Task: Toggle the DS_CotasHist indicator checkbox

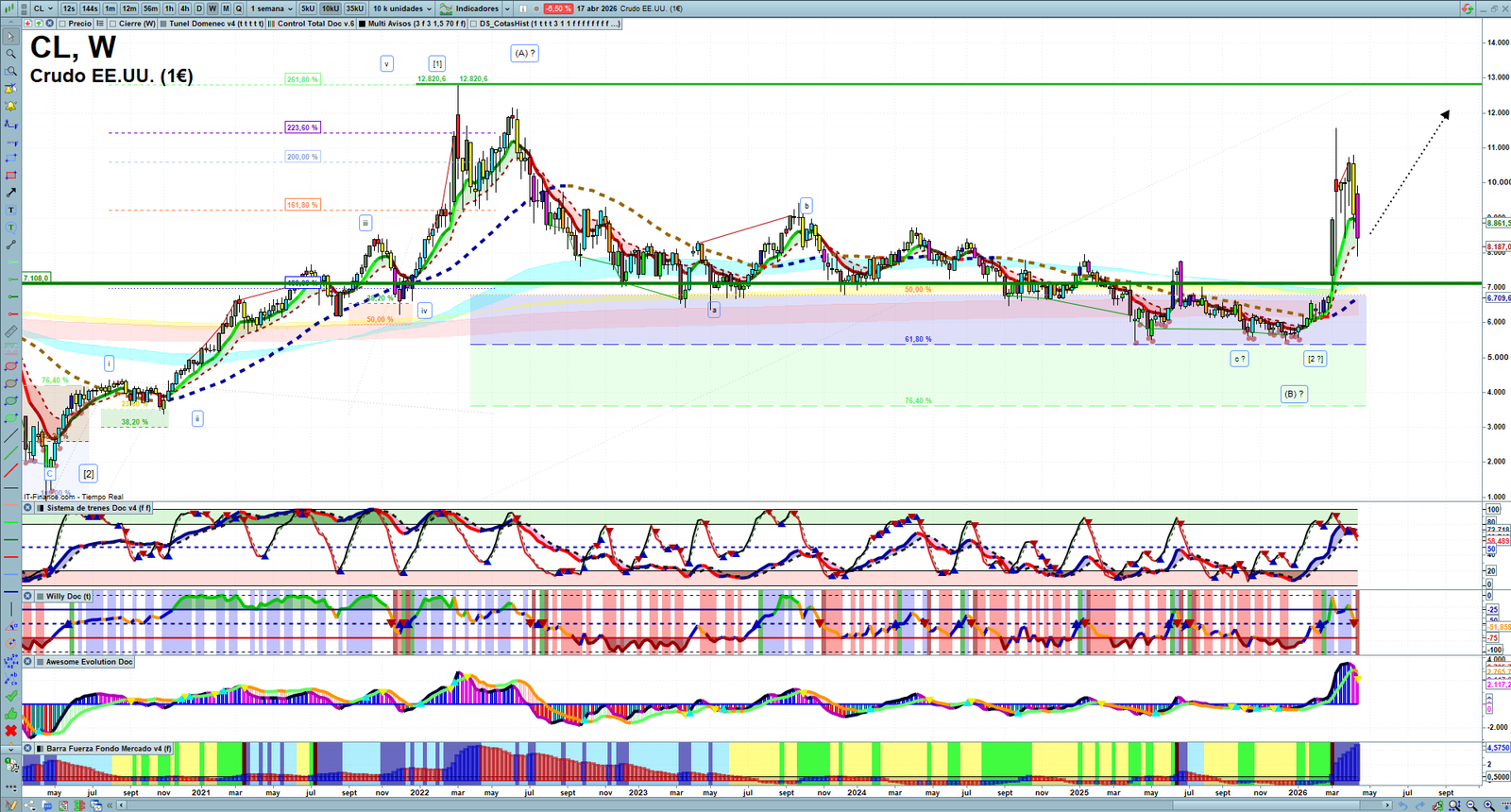Action: [474, 24]
